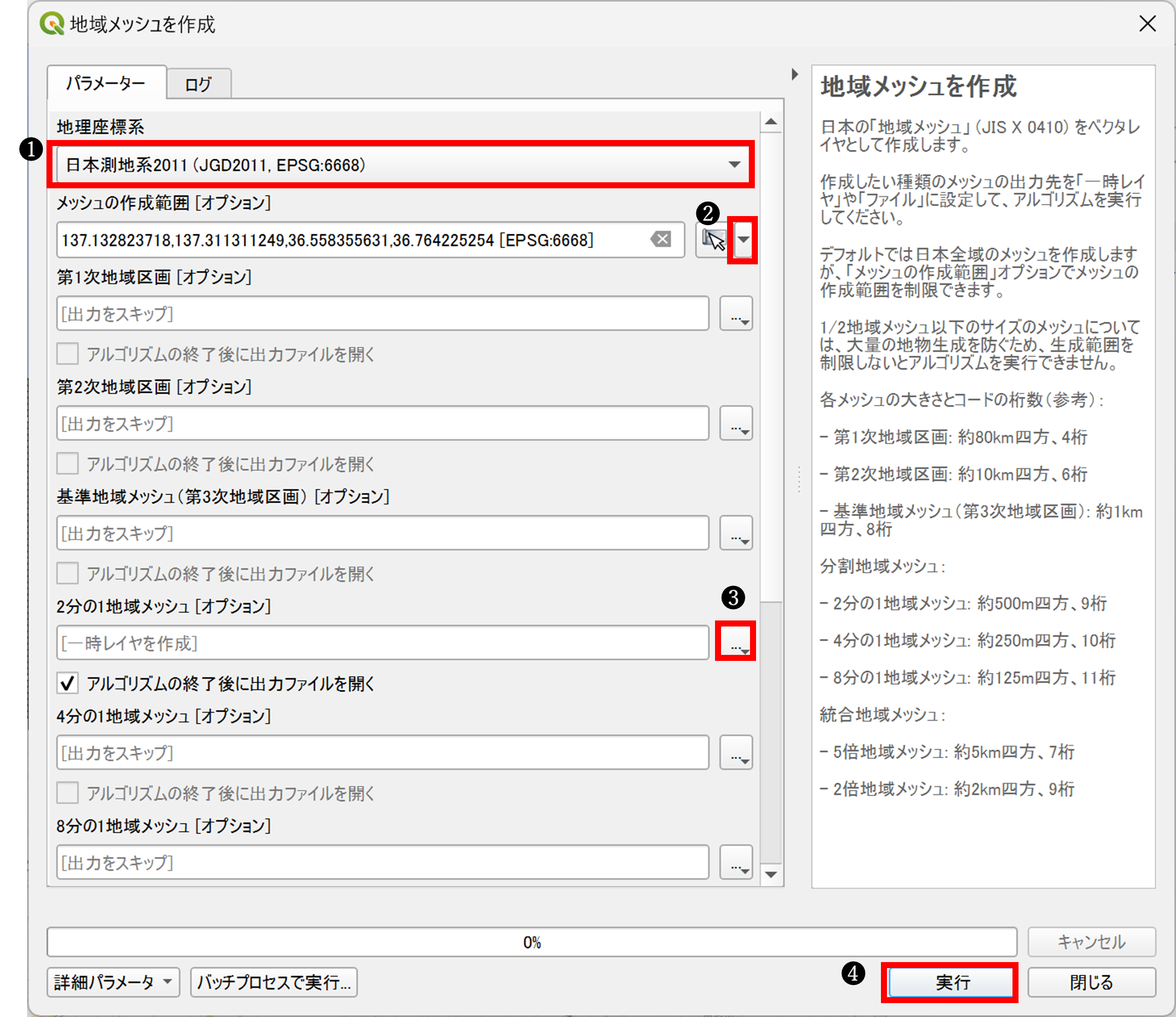The image size is (1176, 1017).
Task: Click the clear extent text icon
Action: 661,240
